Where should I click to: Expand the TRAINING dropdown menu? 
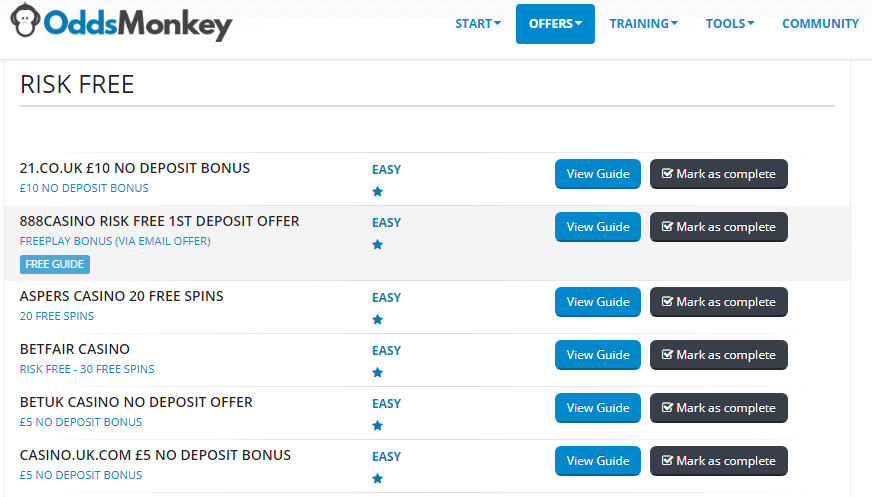[x=643, y=24]
